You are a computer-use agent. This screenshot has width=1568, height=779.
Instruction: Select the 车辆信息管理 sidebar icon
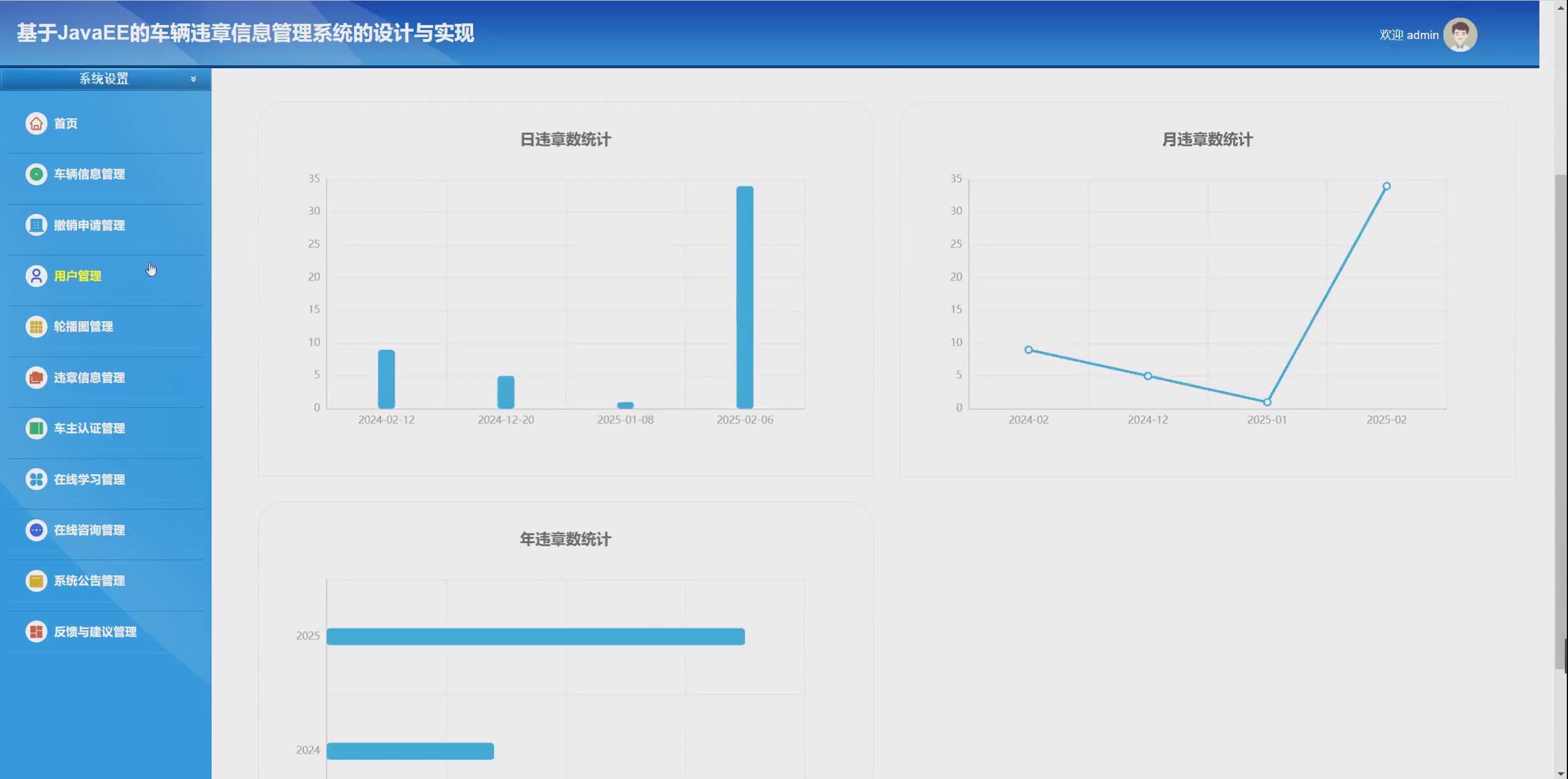click(36, 174)
